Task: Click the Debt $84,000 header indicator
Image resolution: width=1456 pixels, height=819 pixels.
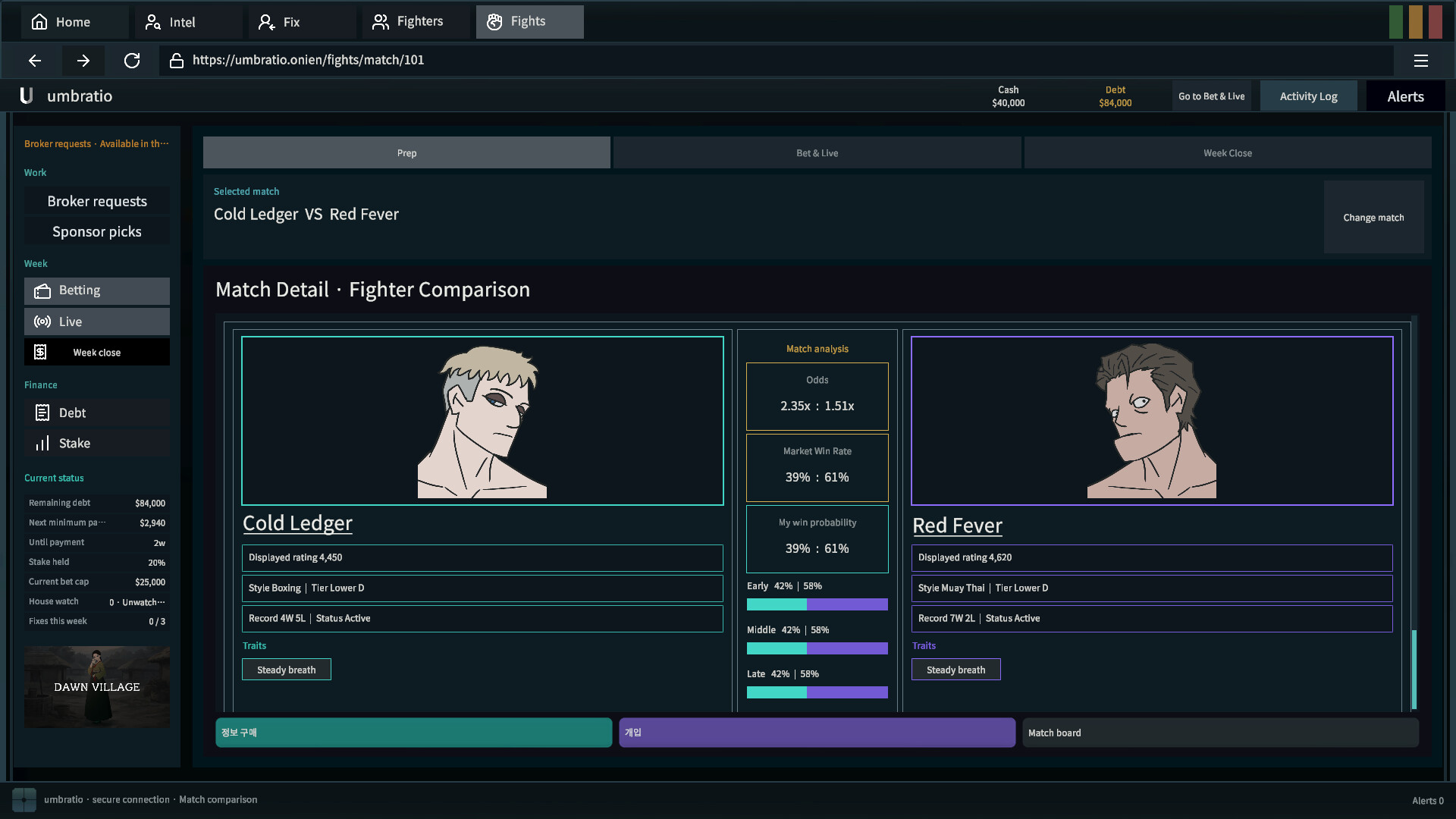Action: point(1115,96)
